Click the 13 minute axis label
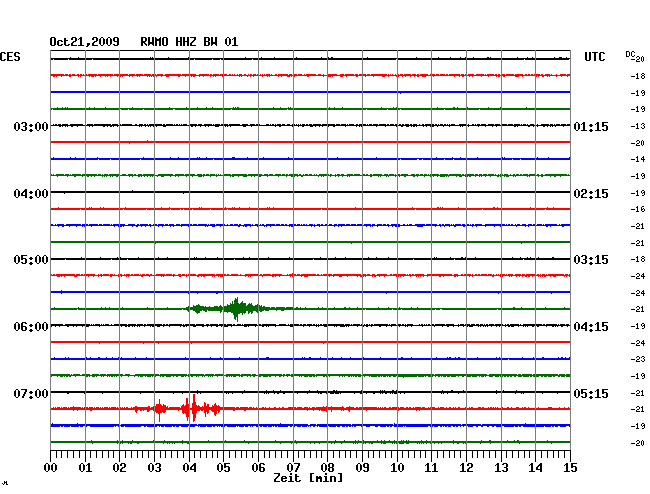This screenshot has height=494, width=650. [x=501, y=467]
